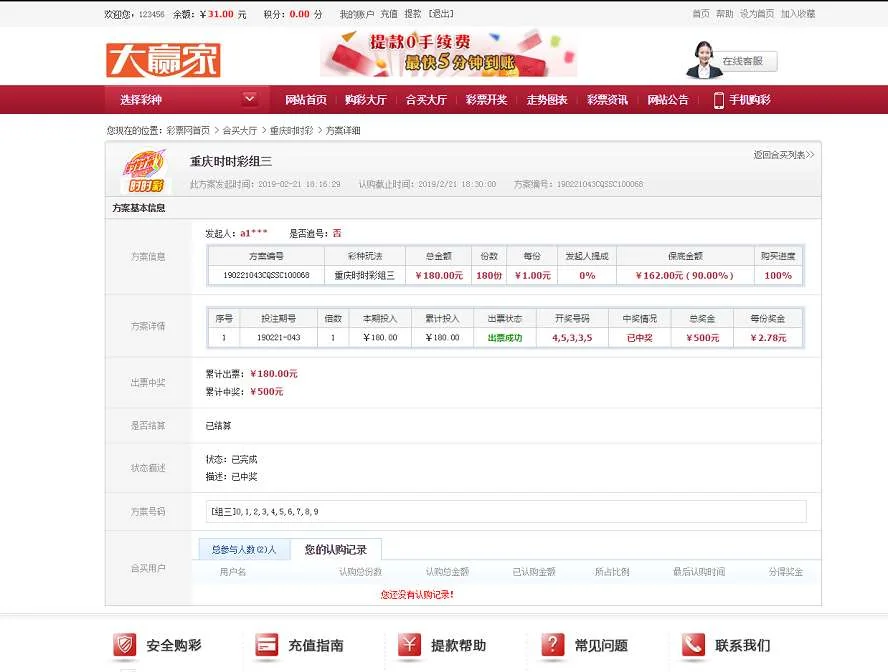This screenshot has height=672, width=888.
Task: Click the 方案号码 text field
Action: coord(505,511)
